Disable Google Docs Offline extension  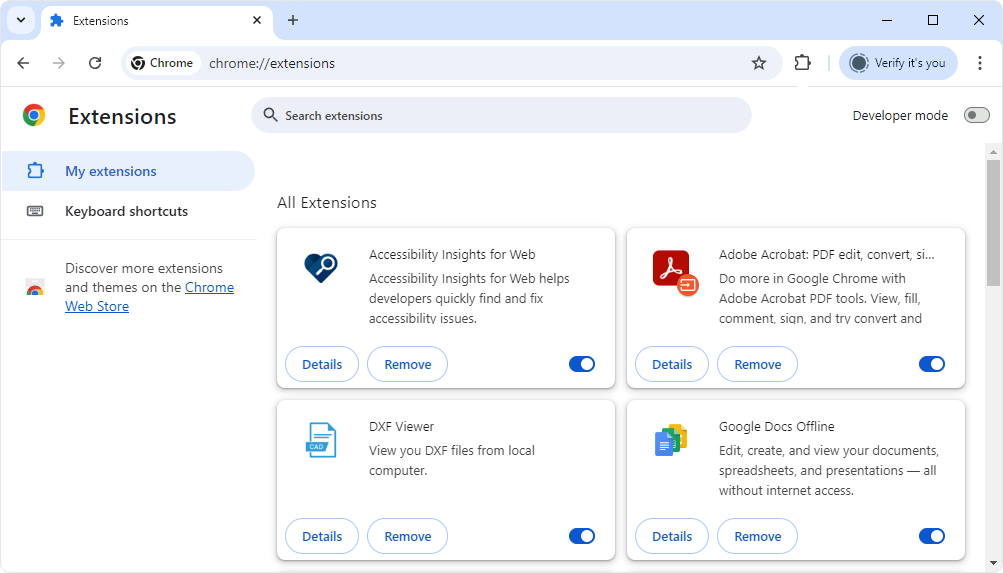coord(932,536)
